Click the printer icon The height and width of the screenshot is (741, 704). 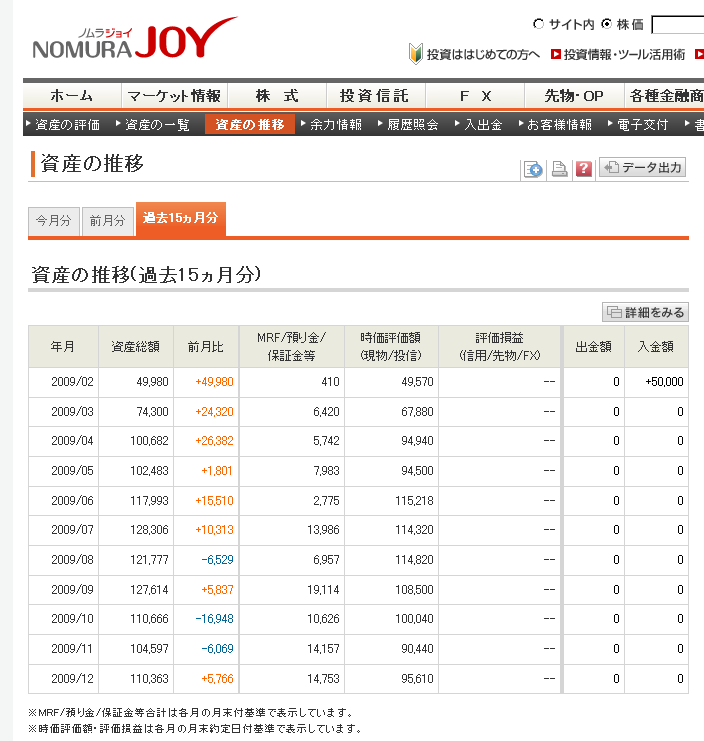[x=560, y=169]
